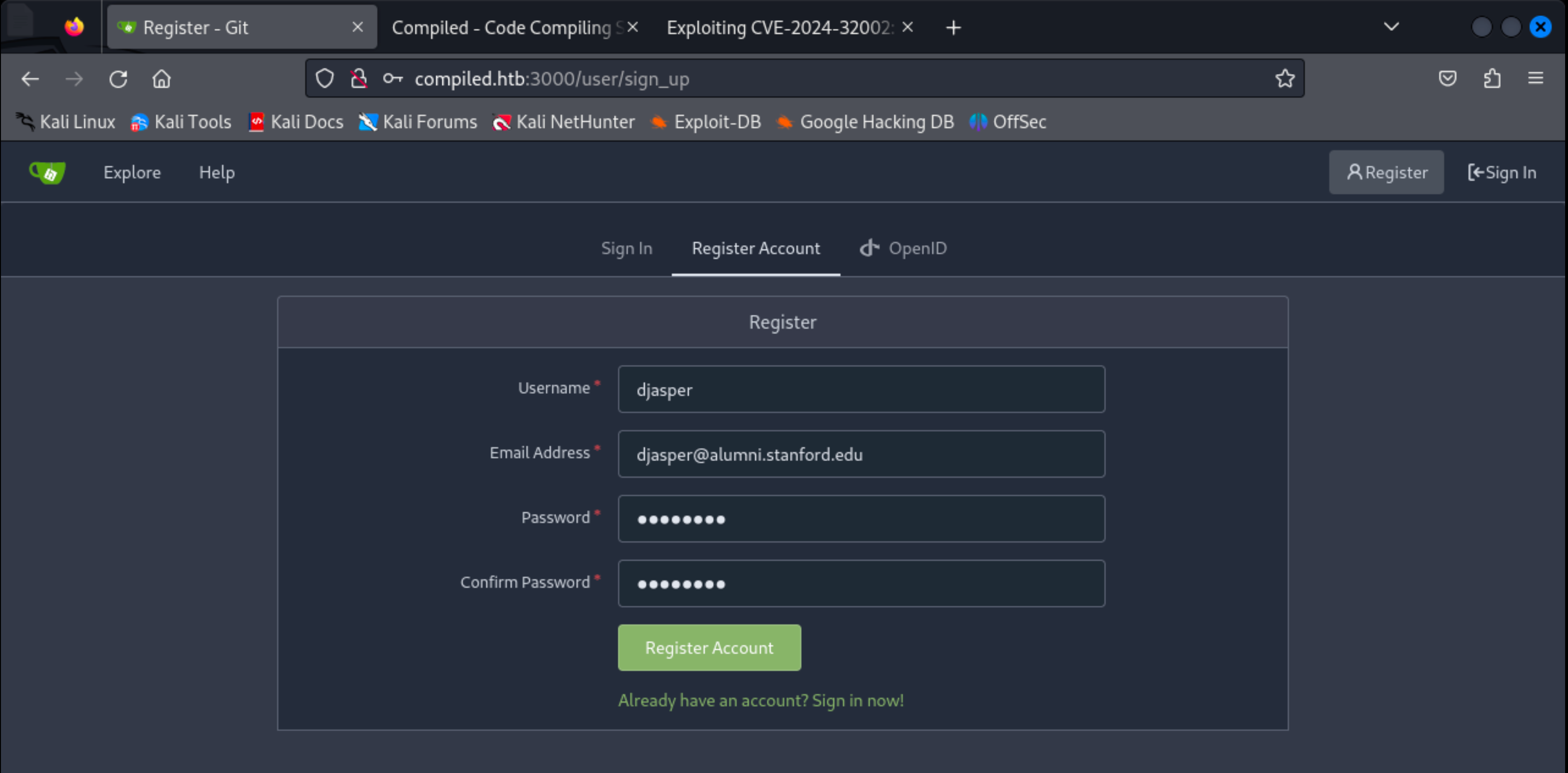
Task: Bookmark this page with star icon
Action: [1284, 78]
